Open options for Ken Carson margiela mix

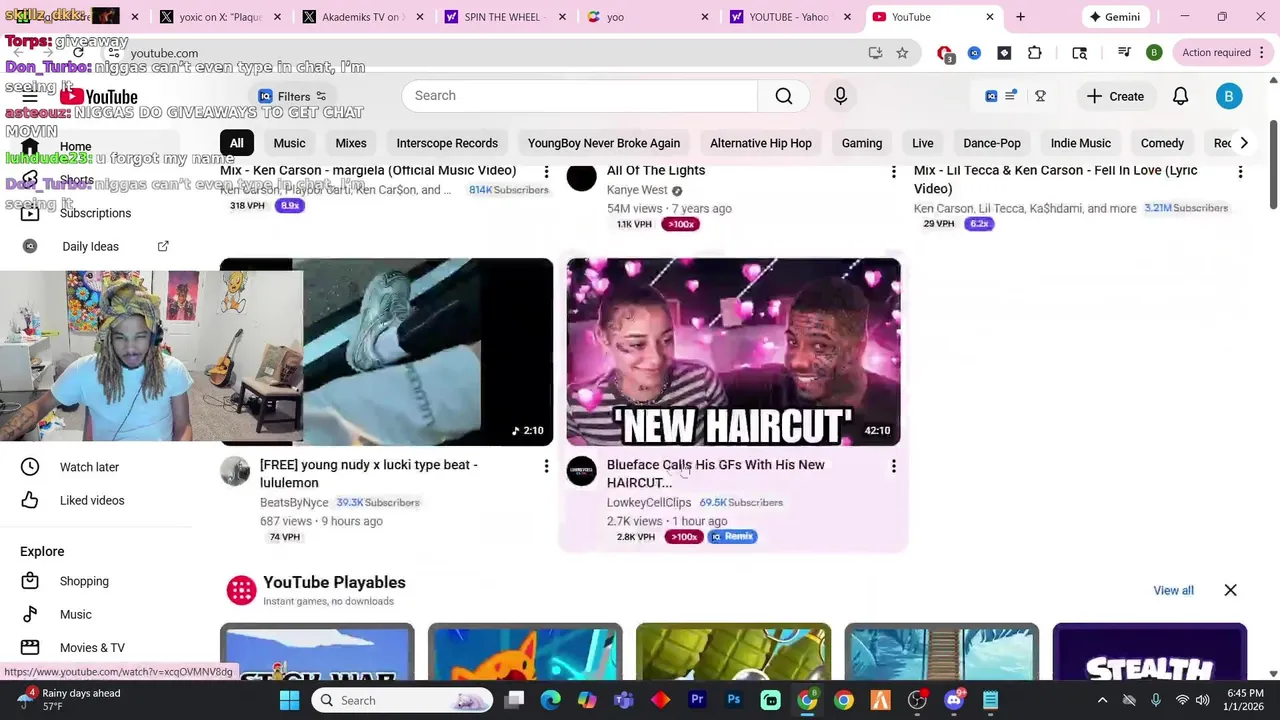pyautogui.click(x=546, y=172)
